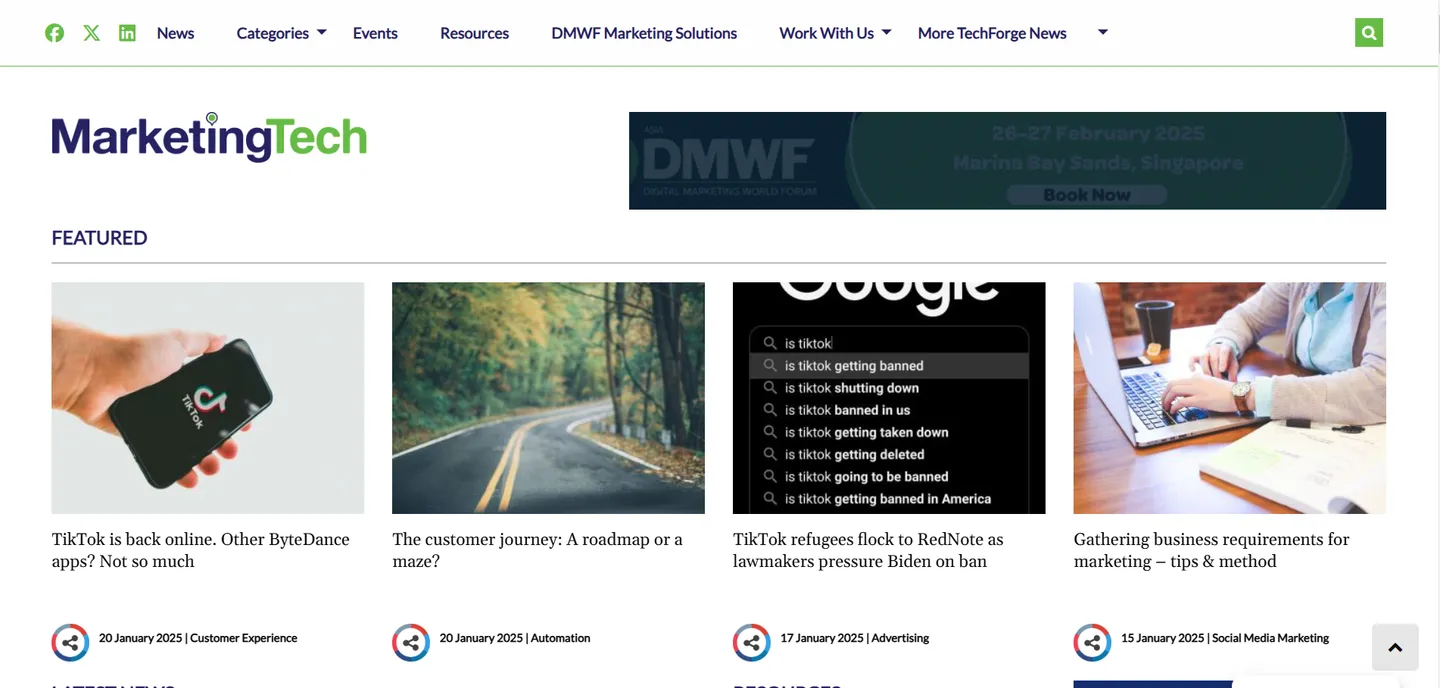Viewport: 1440px width, 688px height.
Task: Open the Resources menu item
Action: [474, 33]
